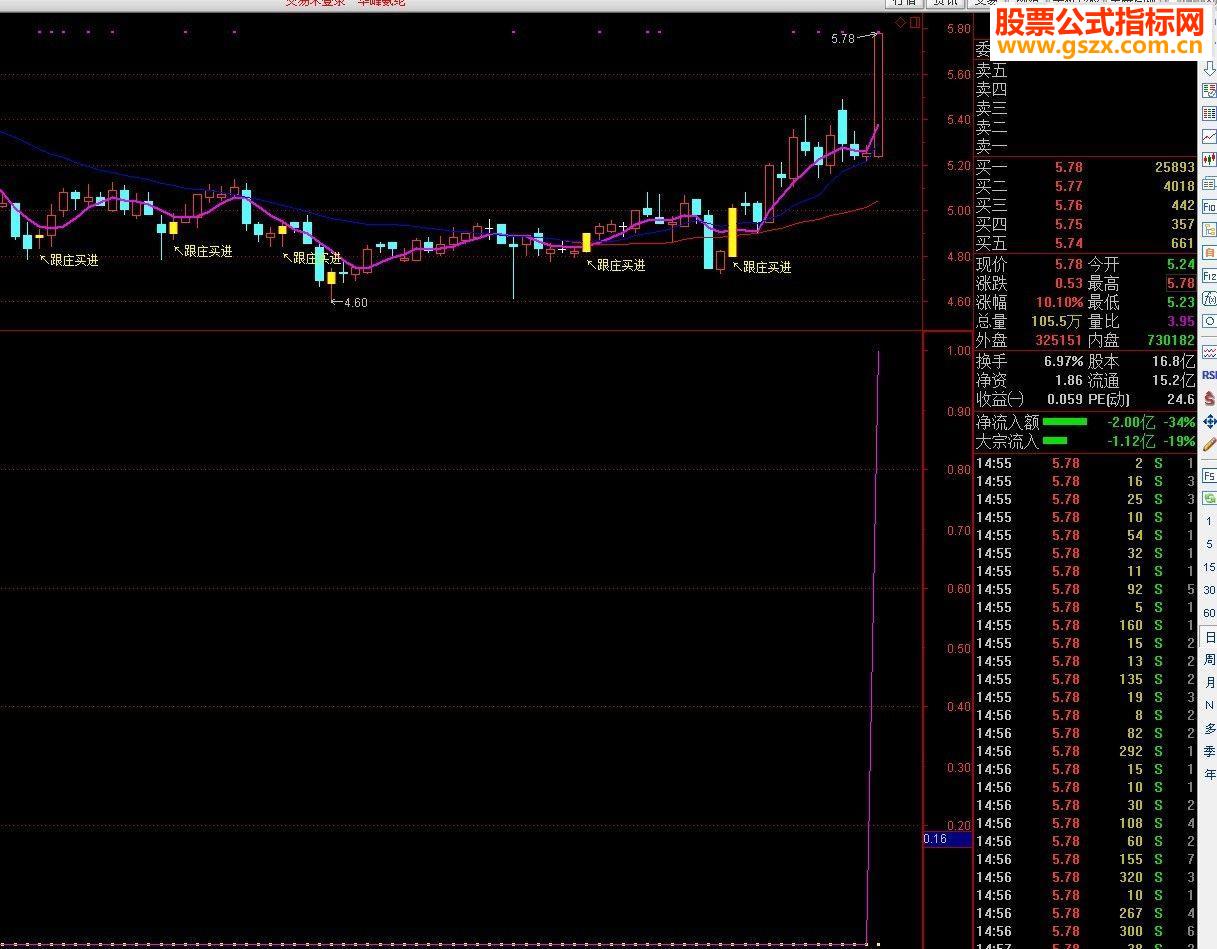The width and height of the screenshot is (1217, 949).
Task: Click the 买三 bid row at 5.76
Action: [x=1085, y=205]
